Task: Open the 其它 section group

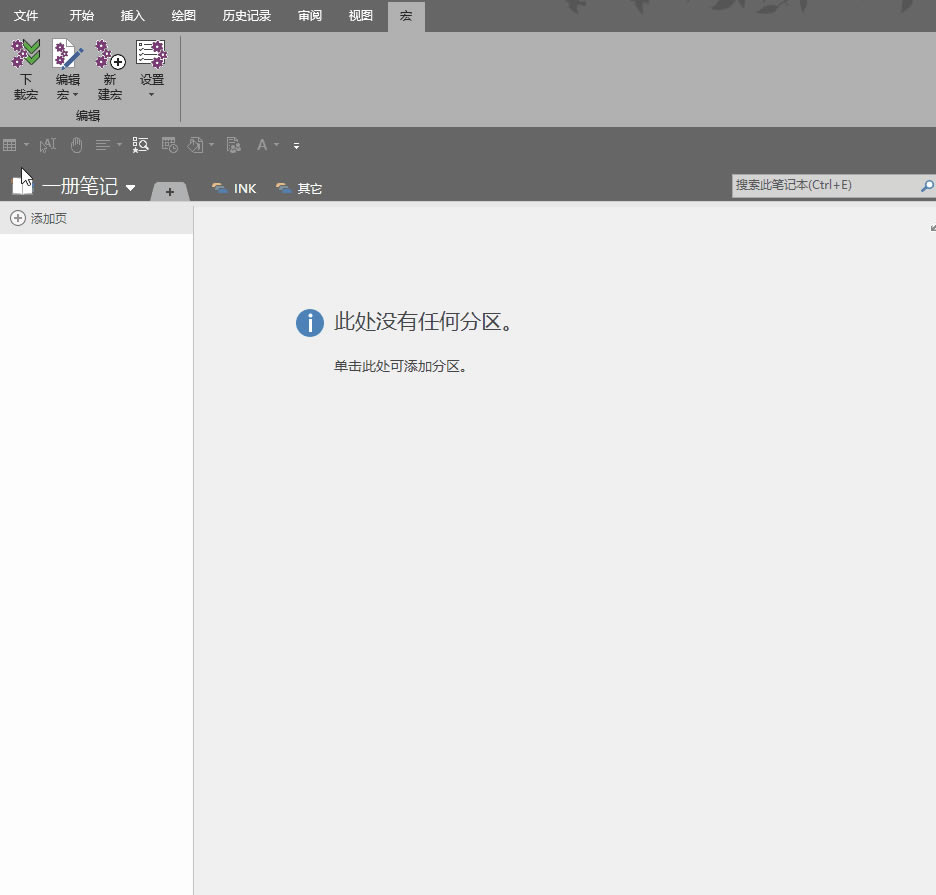Action: tap(299, 189)
